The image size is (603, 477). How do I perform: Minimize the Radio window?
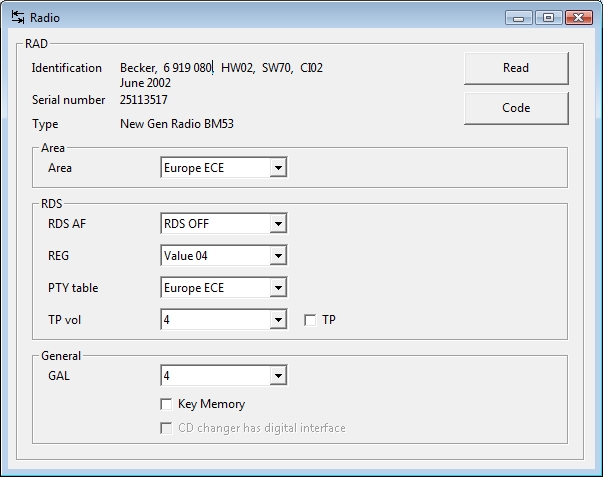[x=518, y=18]
